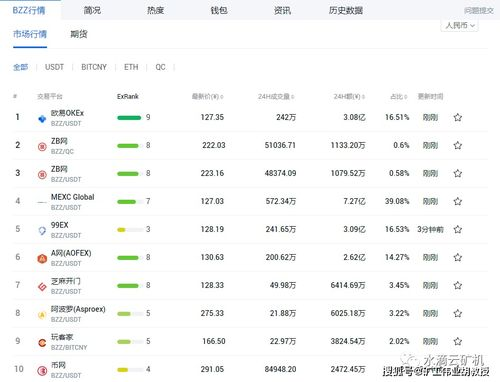
Task: Click the 玩客家 logo icon
Action: pos(42,343)
